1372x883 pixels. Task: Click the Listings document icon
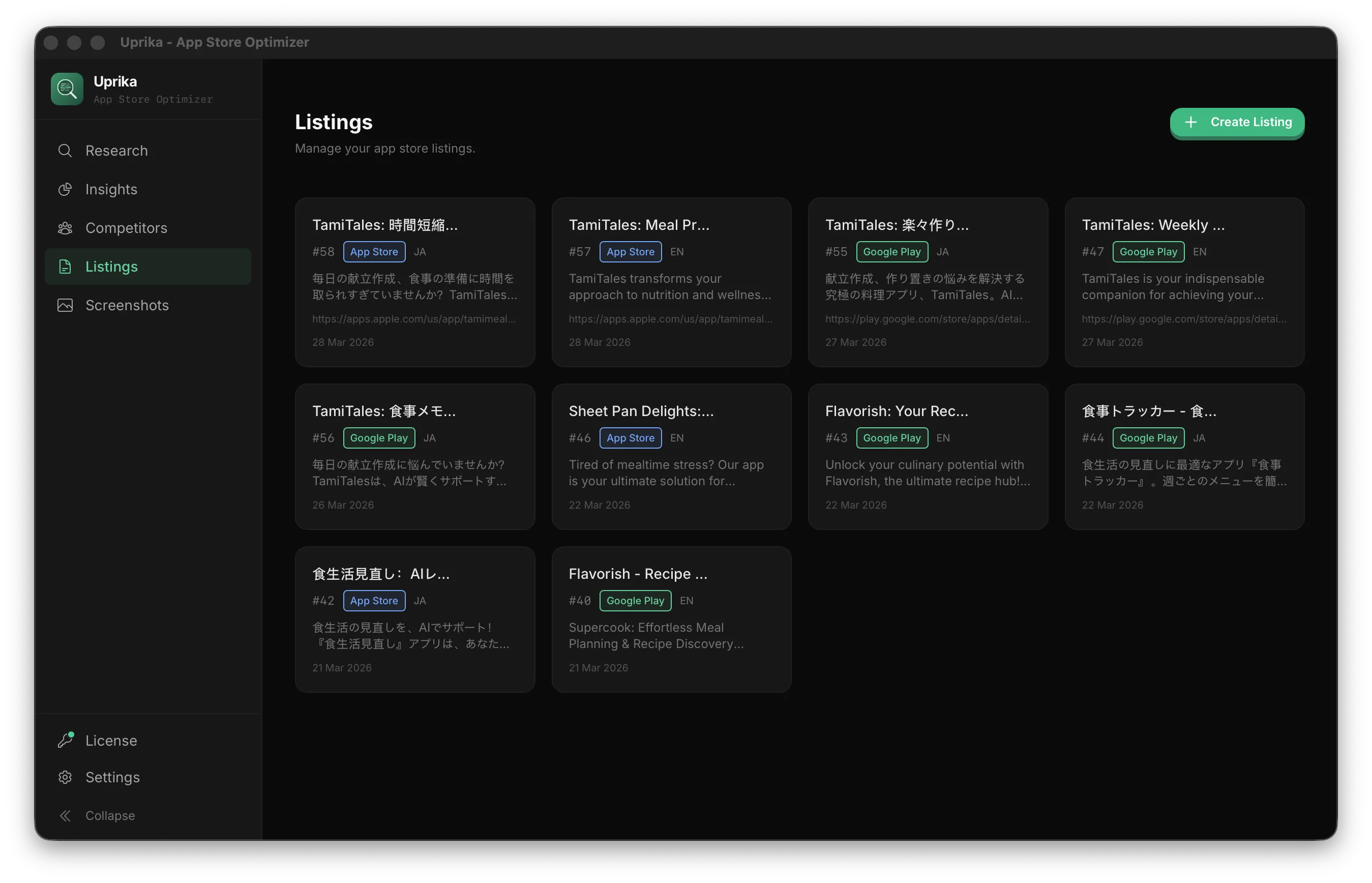tap(65, 267)
